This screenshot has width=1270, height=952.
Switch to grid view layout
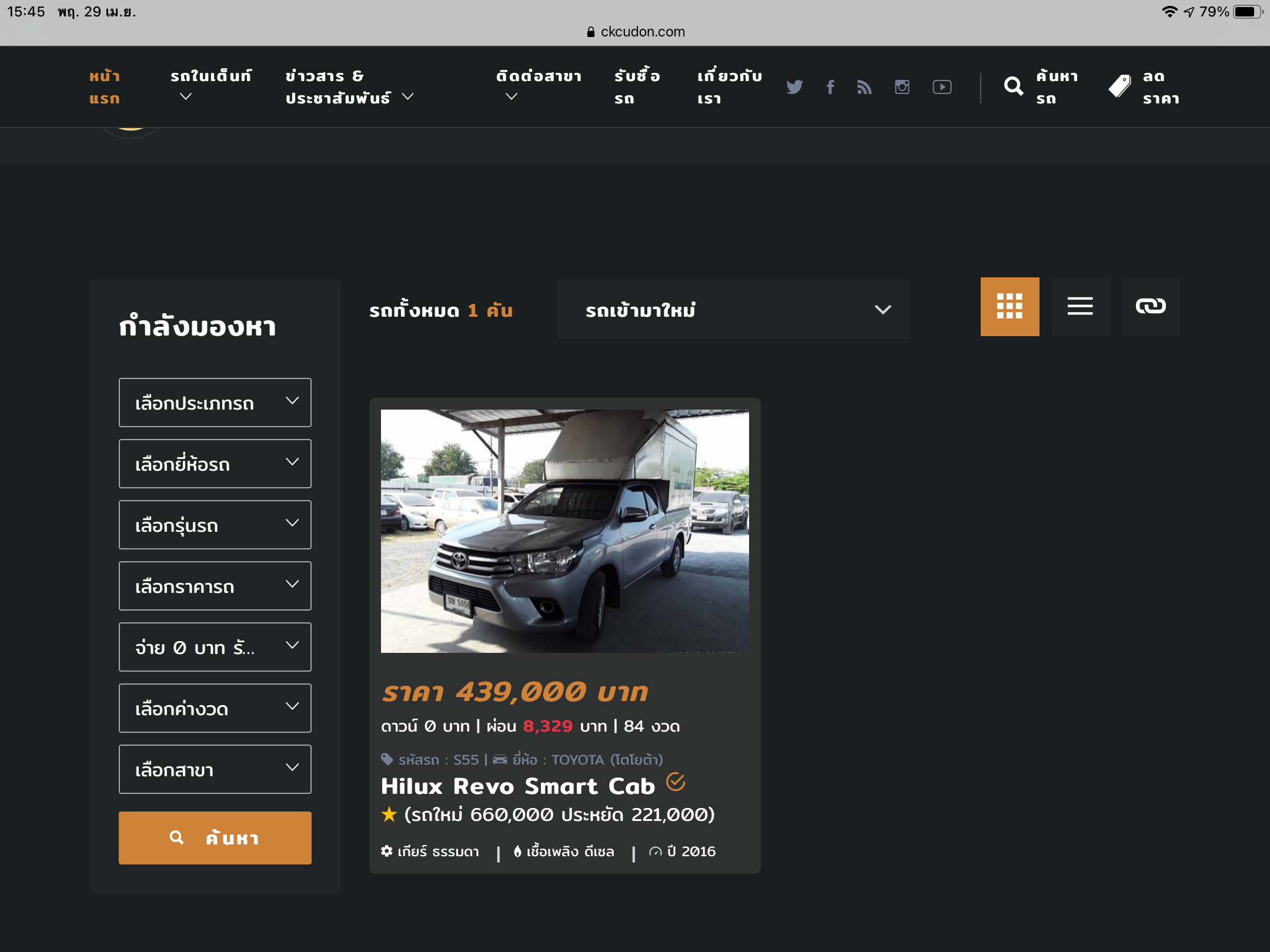(1010, 307)
